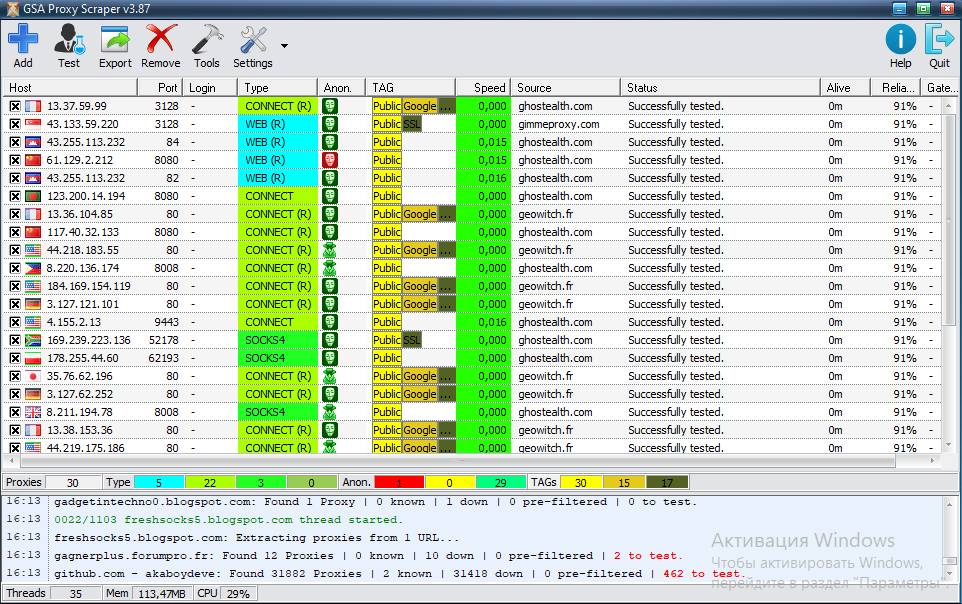Expand the dropdown arrow next to Settings
Viewport: 962px width, 604px height.
tap(284, 46)
